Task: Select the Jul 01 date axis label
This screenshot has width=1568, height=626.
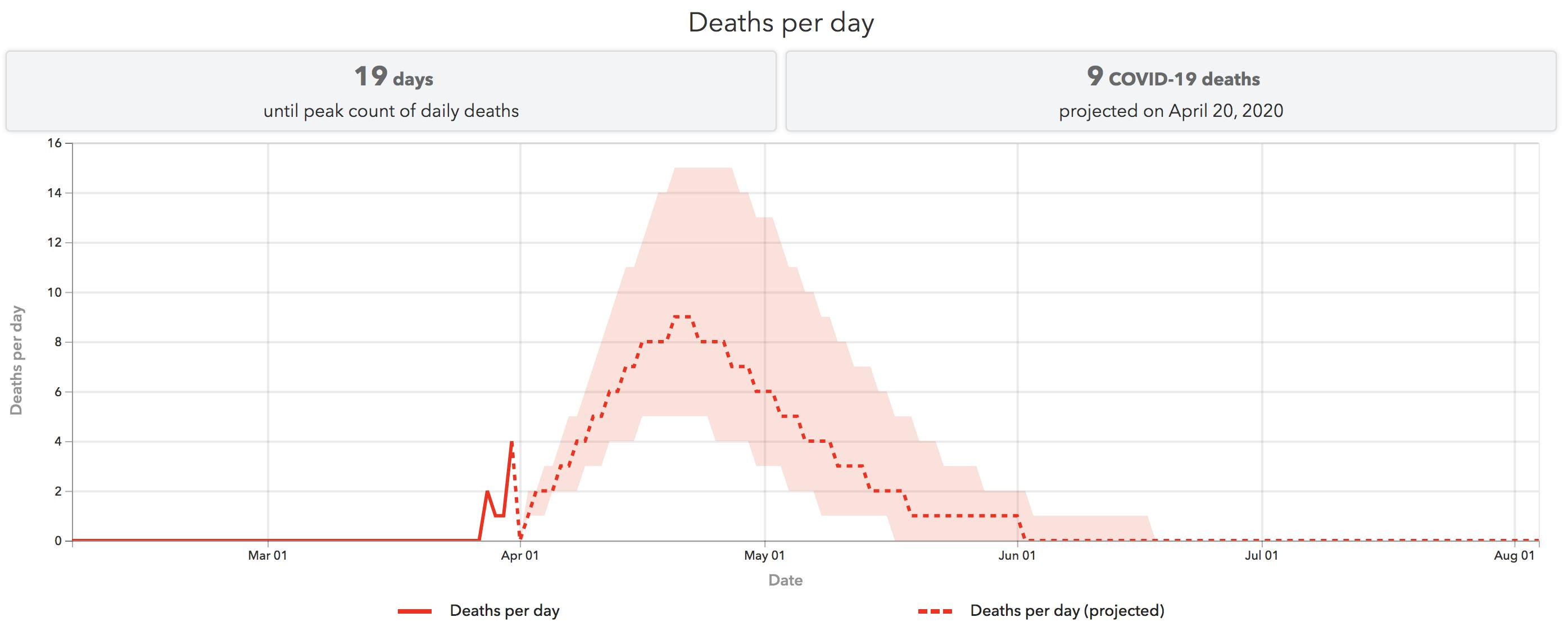Action: [x=1261, y=555]
